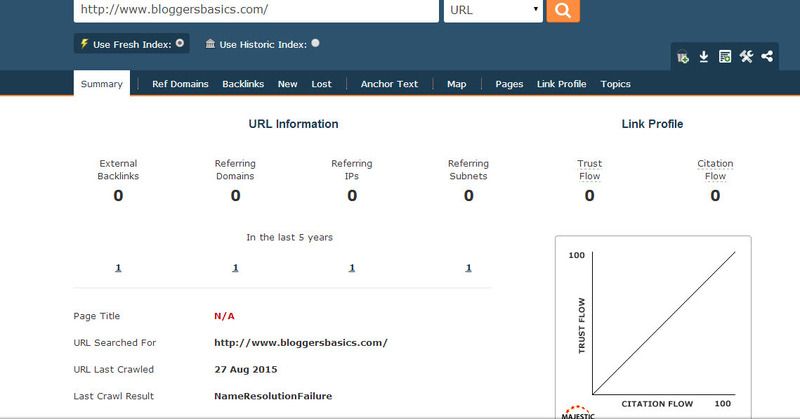The width and height of the screenshot is (800, 419).
Task: Click the orange search magnifier button
Action: [x=563, y=10]
